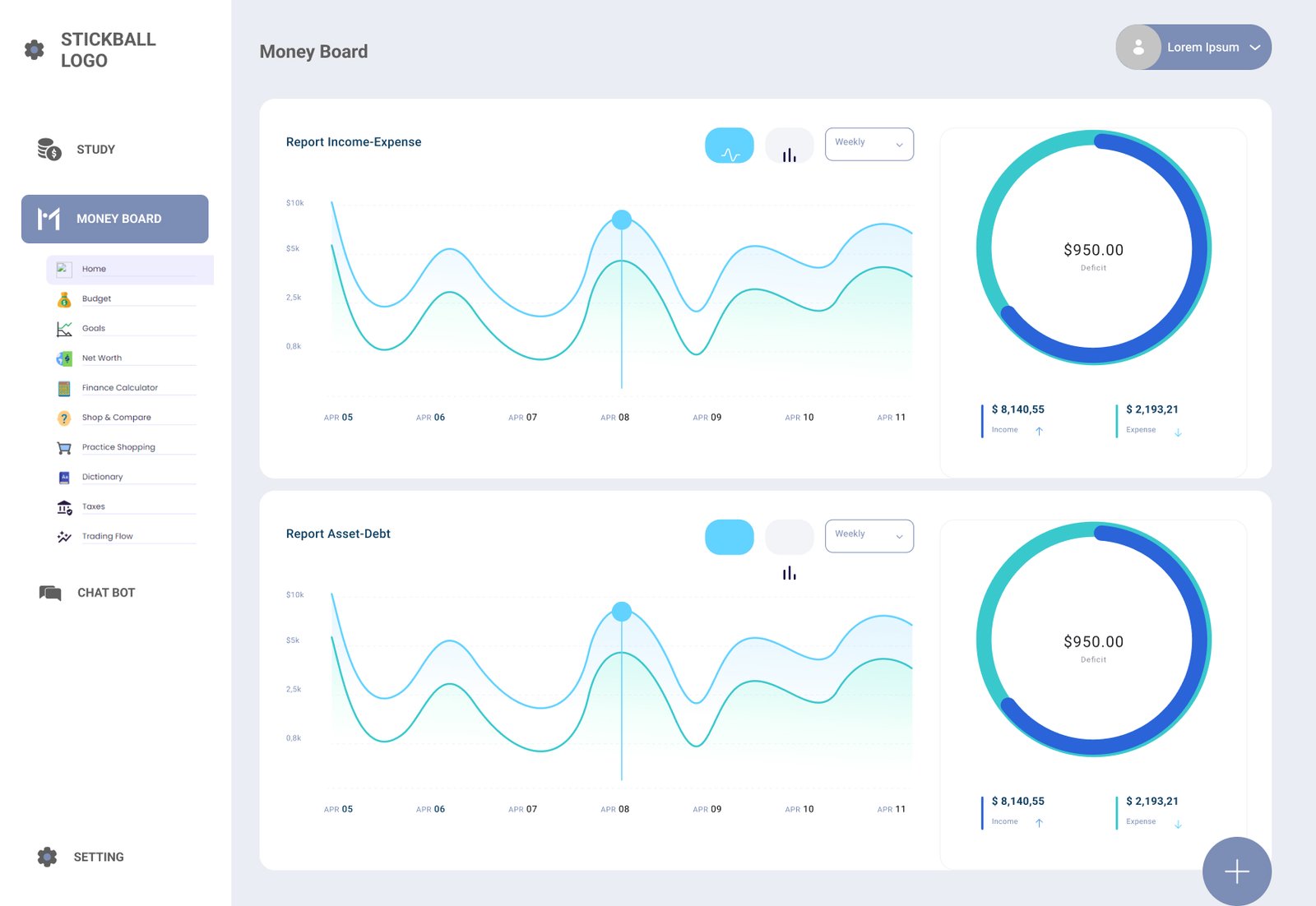Toggle Asset-Debt report to bar chart view
The height and width of the screenshot is (906, 1316).
[789, 538]
